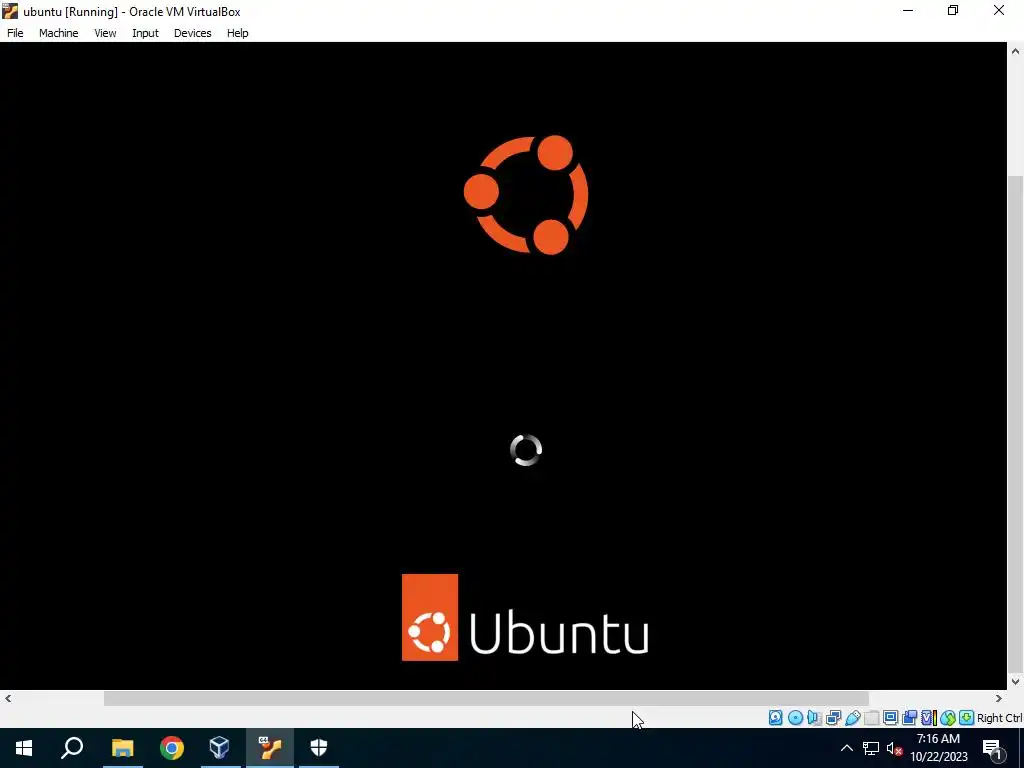Image resolution: width=1024 pixels, height=768 pixels.
Task: Click the horizontal scrollbar left arrow
Action: 8,698
